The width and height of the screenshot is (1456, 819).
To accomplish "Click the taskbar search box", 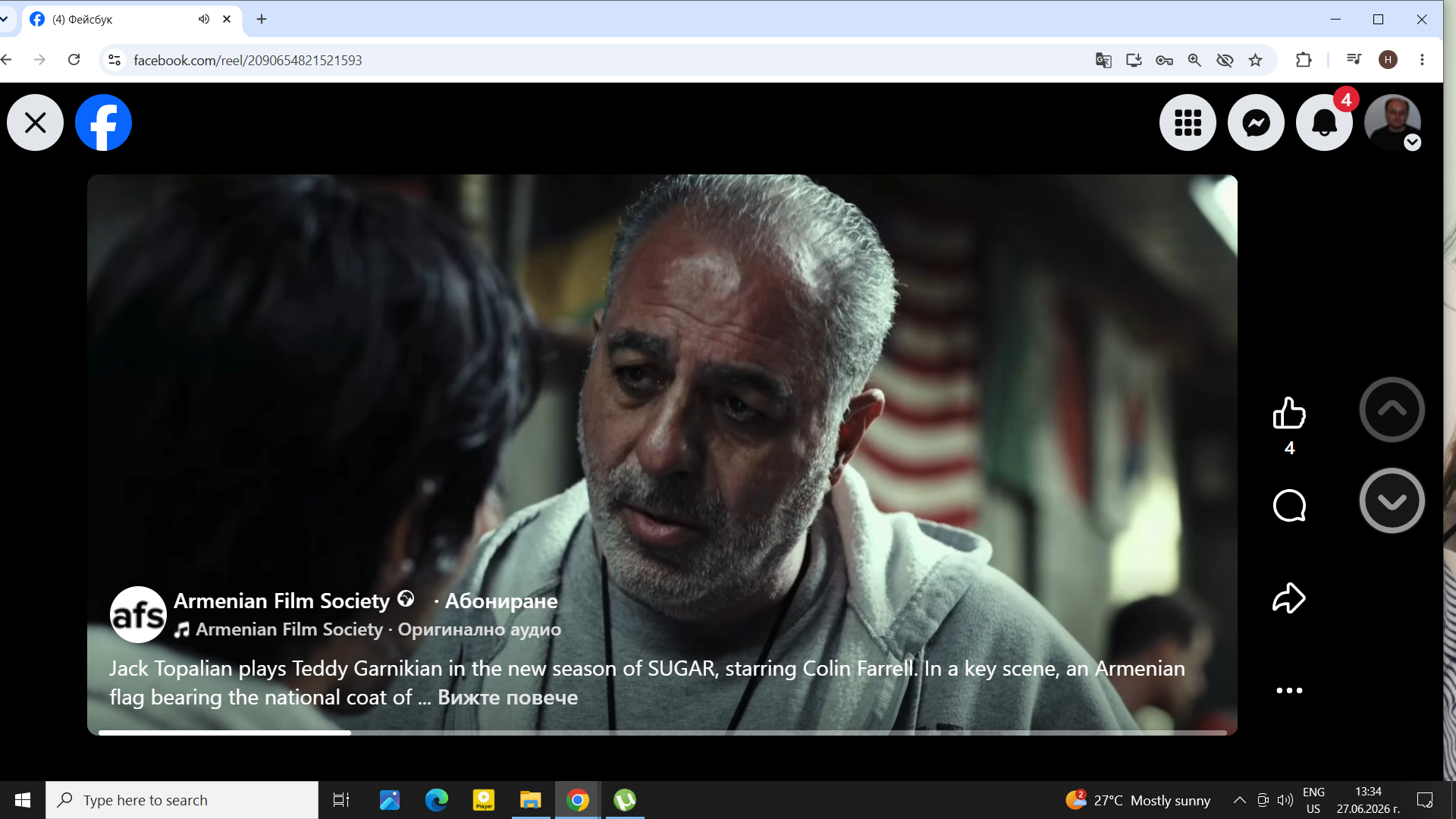I will click(182, 800).
